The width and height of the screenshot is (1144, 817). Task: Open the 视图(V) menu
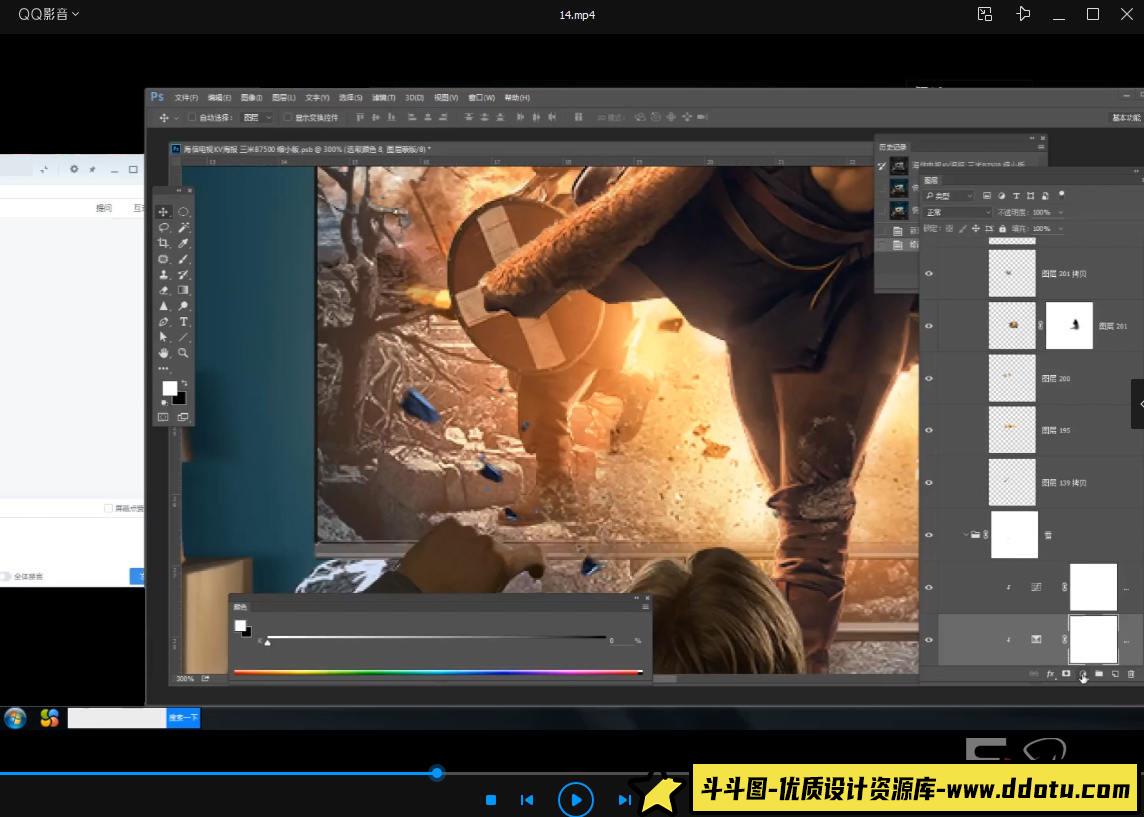[x=446, y=98]
